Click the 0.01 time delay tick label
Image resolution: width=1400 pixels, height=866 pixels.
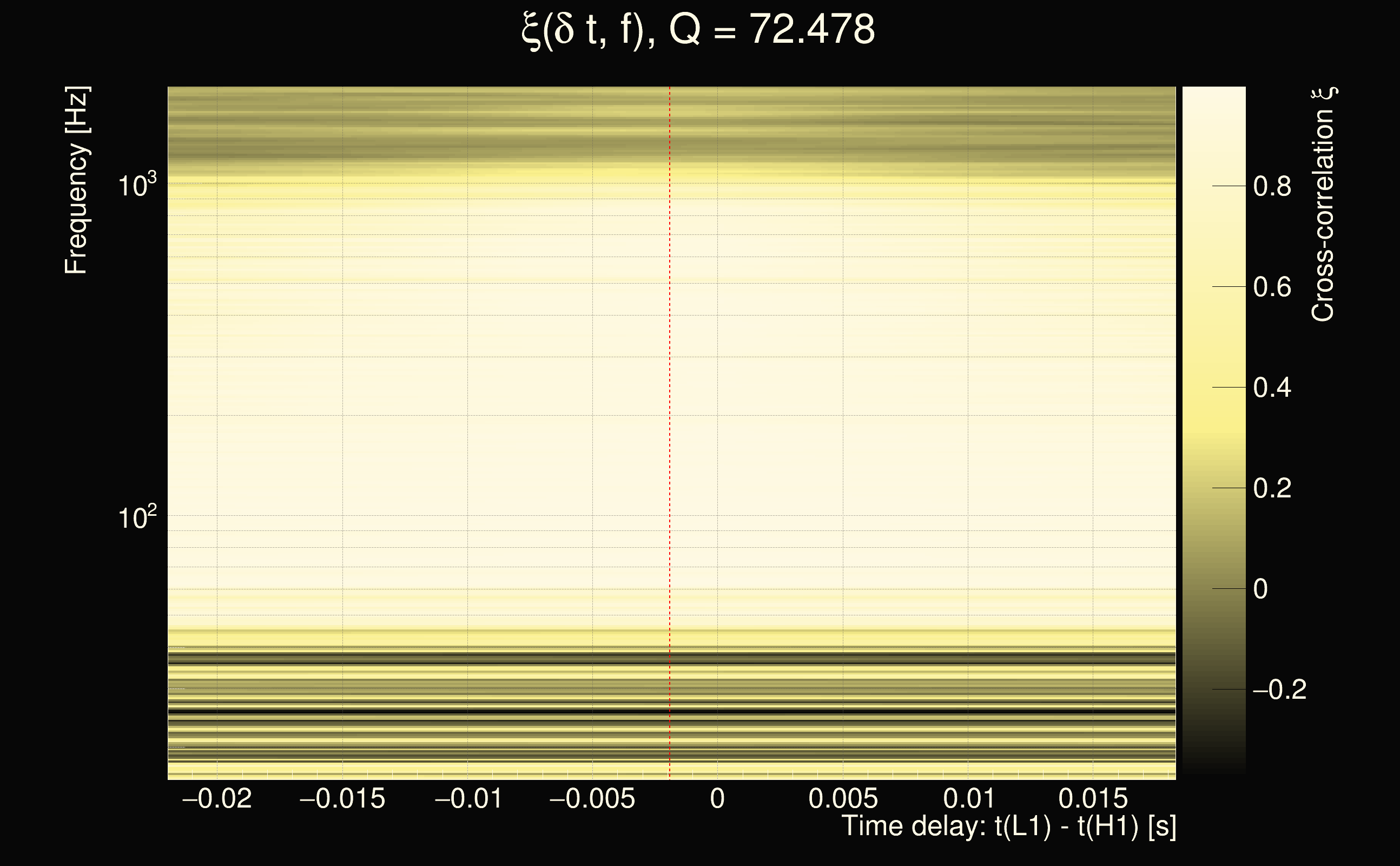coord(968,798)
